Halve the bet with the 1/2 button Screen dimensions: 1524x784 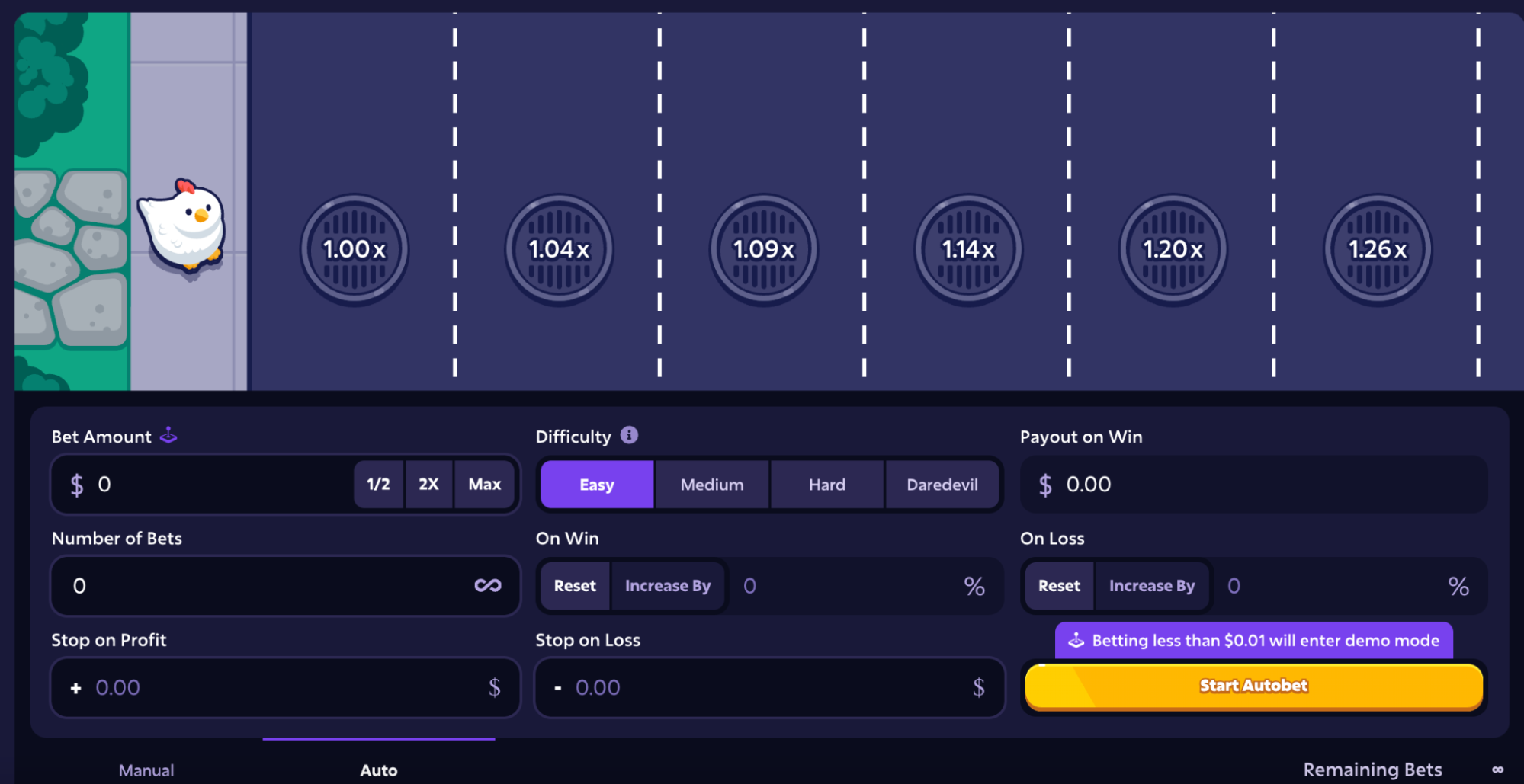coord(378,485)
